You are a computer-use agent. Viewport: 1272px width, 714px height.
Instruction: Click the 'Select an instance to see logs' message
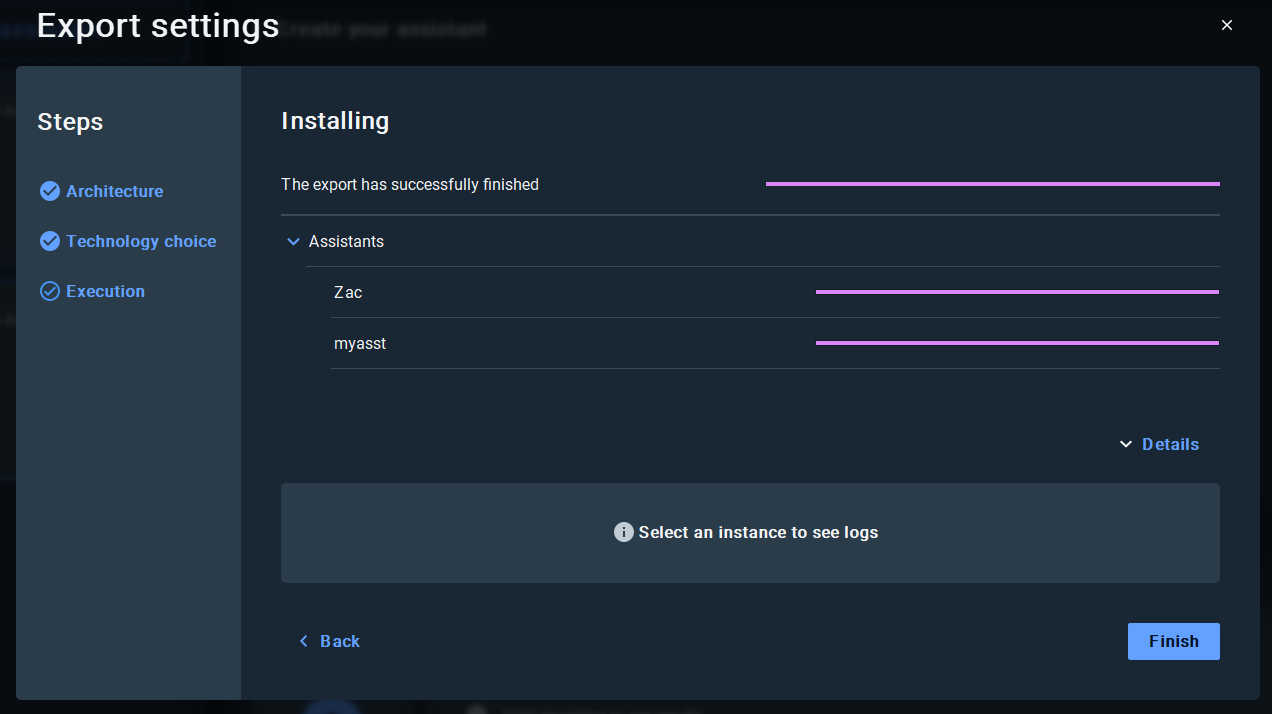(x=758, y=532)
